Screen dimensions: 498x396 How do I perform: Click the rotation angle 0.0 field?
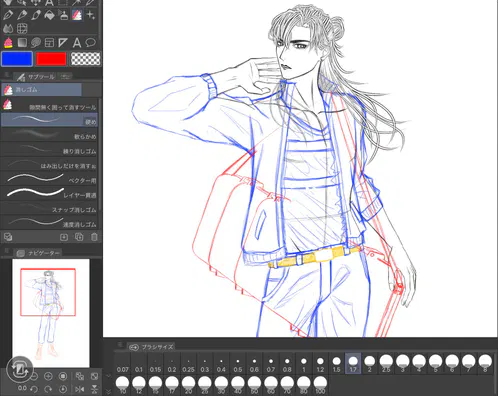[22, 388]
